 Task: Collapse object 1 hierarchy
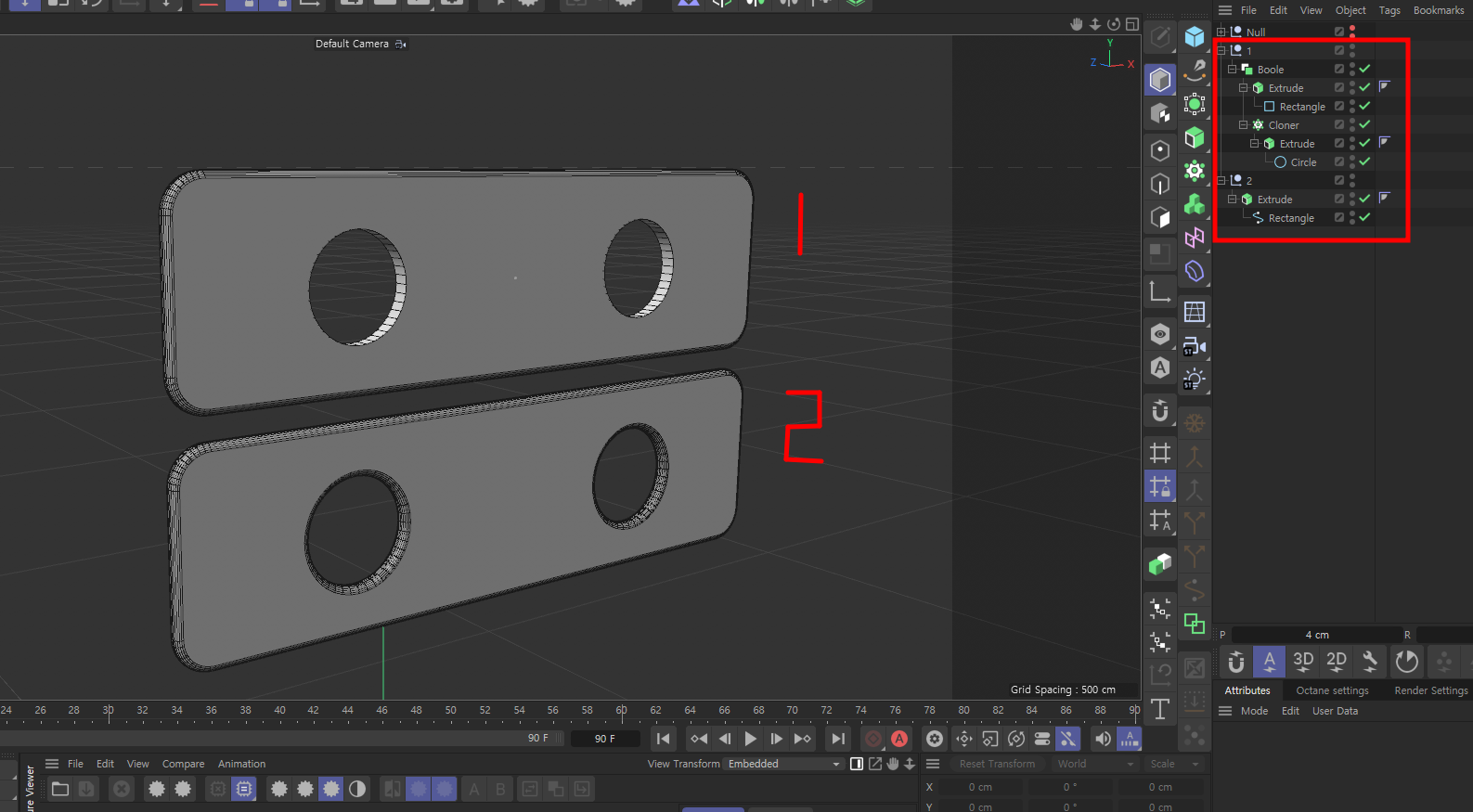tap(1221, 50)
